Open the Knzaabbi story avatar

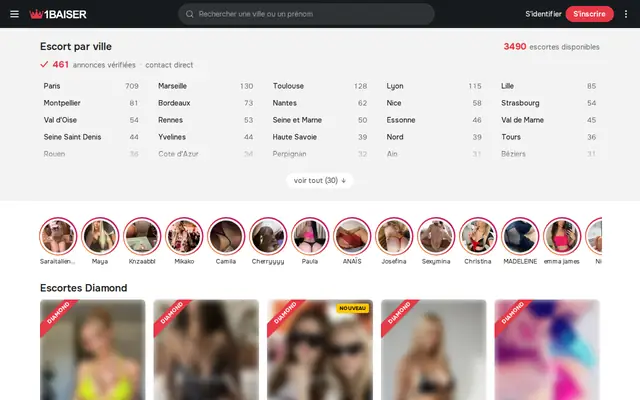(142, 236)
